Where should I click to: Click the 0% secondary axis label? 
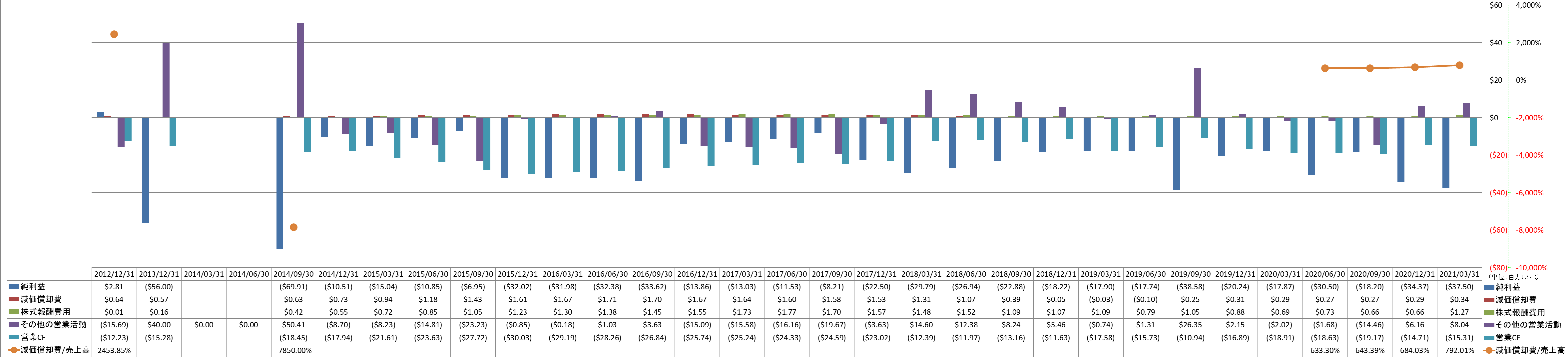(1521, 80)
